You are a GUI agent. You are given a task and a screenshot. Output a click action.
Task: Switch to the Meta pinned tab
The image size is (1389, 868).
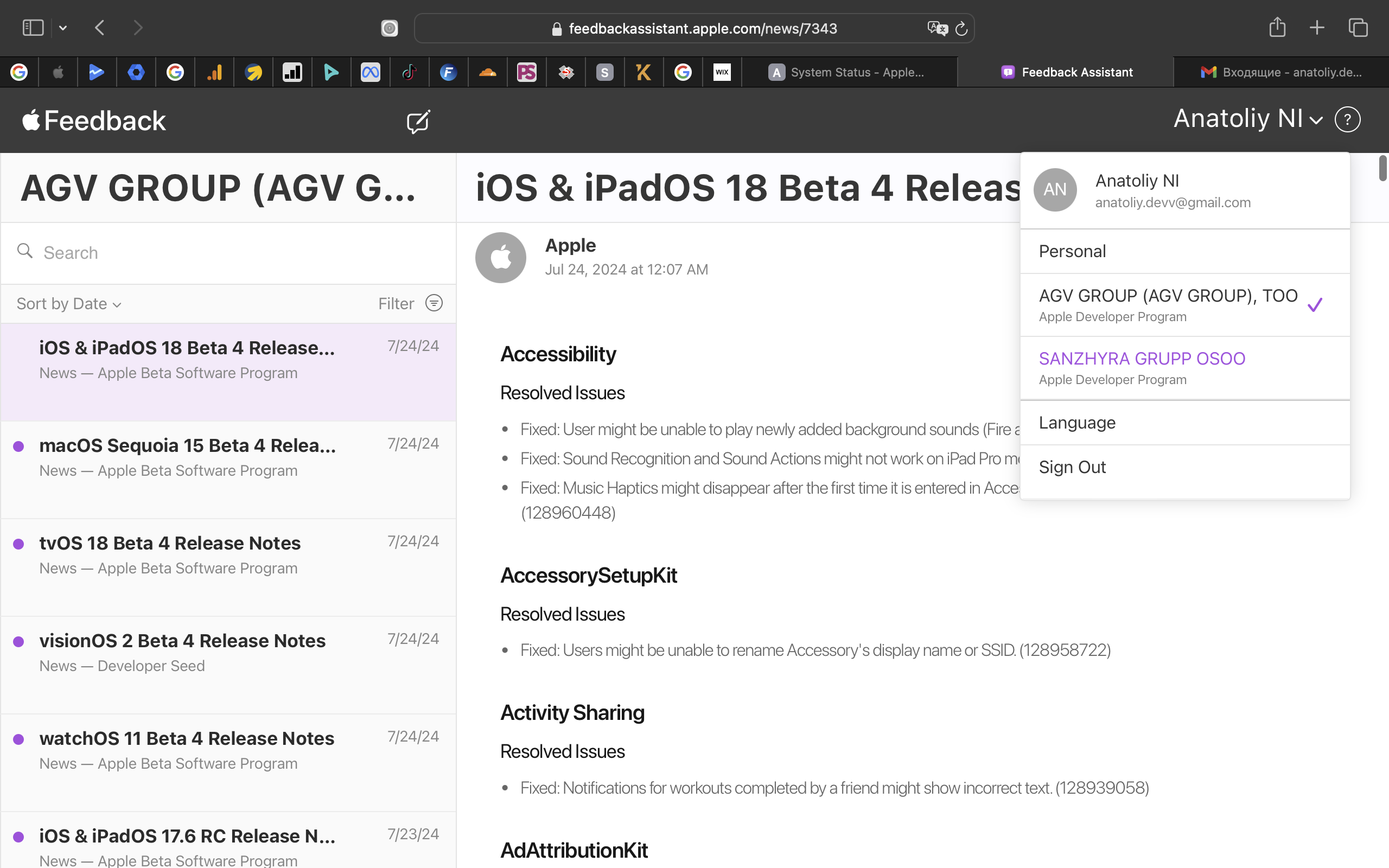pos(370,72)
